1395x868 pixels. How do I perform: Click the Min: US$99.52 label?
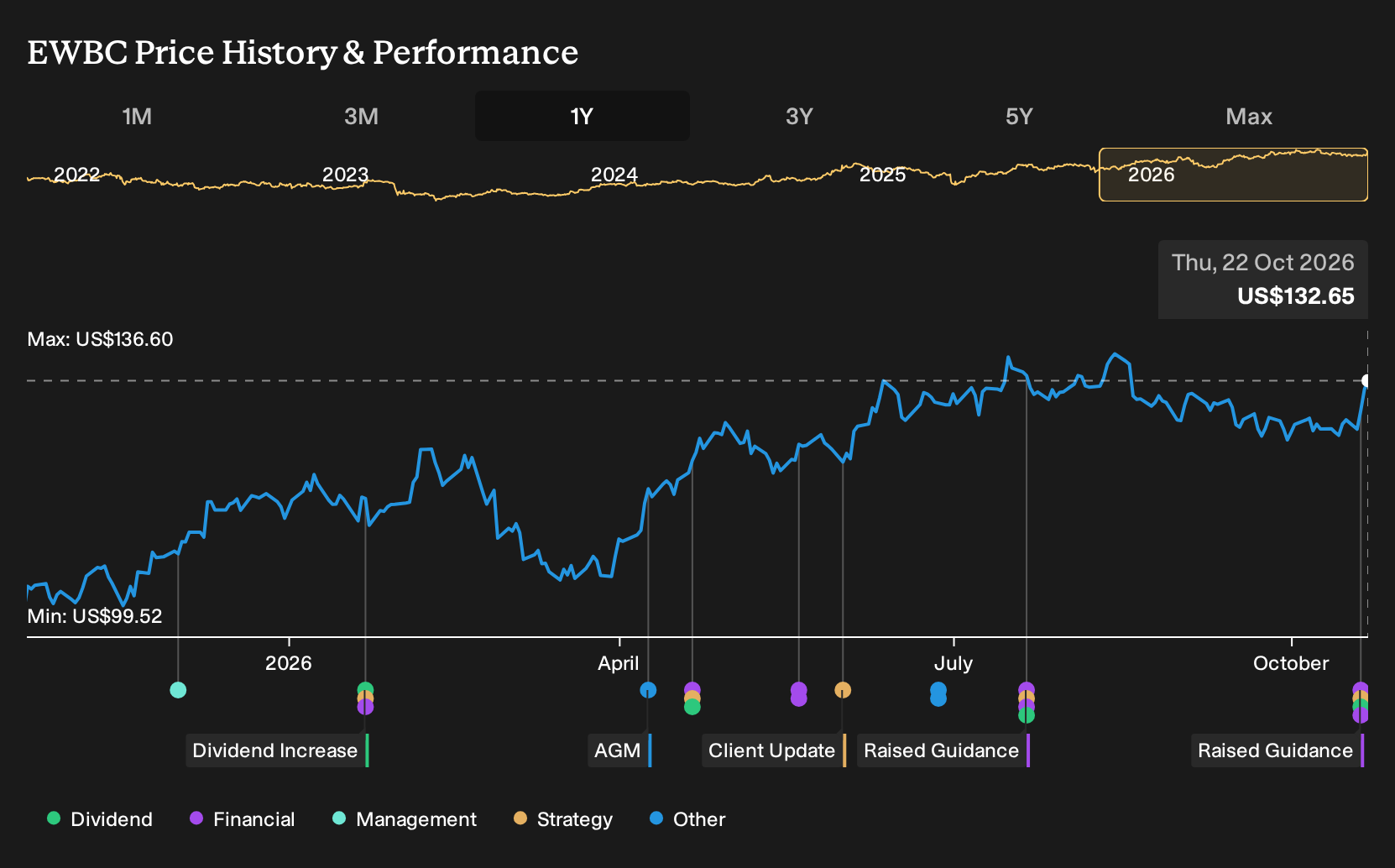coord(95,616)
